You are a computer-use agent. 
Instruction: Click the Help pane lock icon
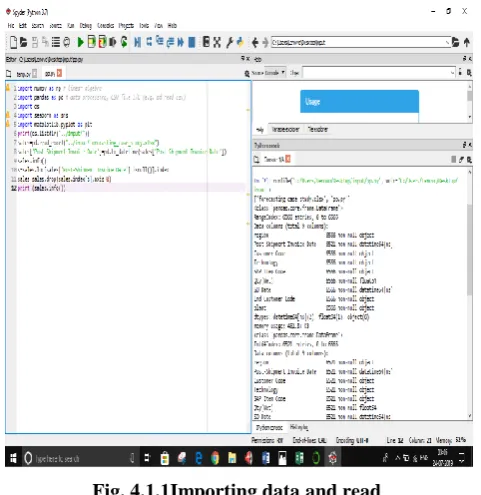click(460, 72)
